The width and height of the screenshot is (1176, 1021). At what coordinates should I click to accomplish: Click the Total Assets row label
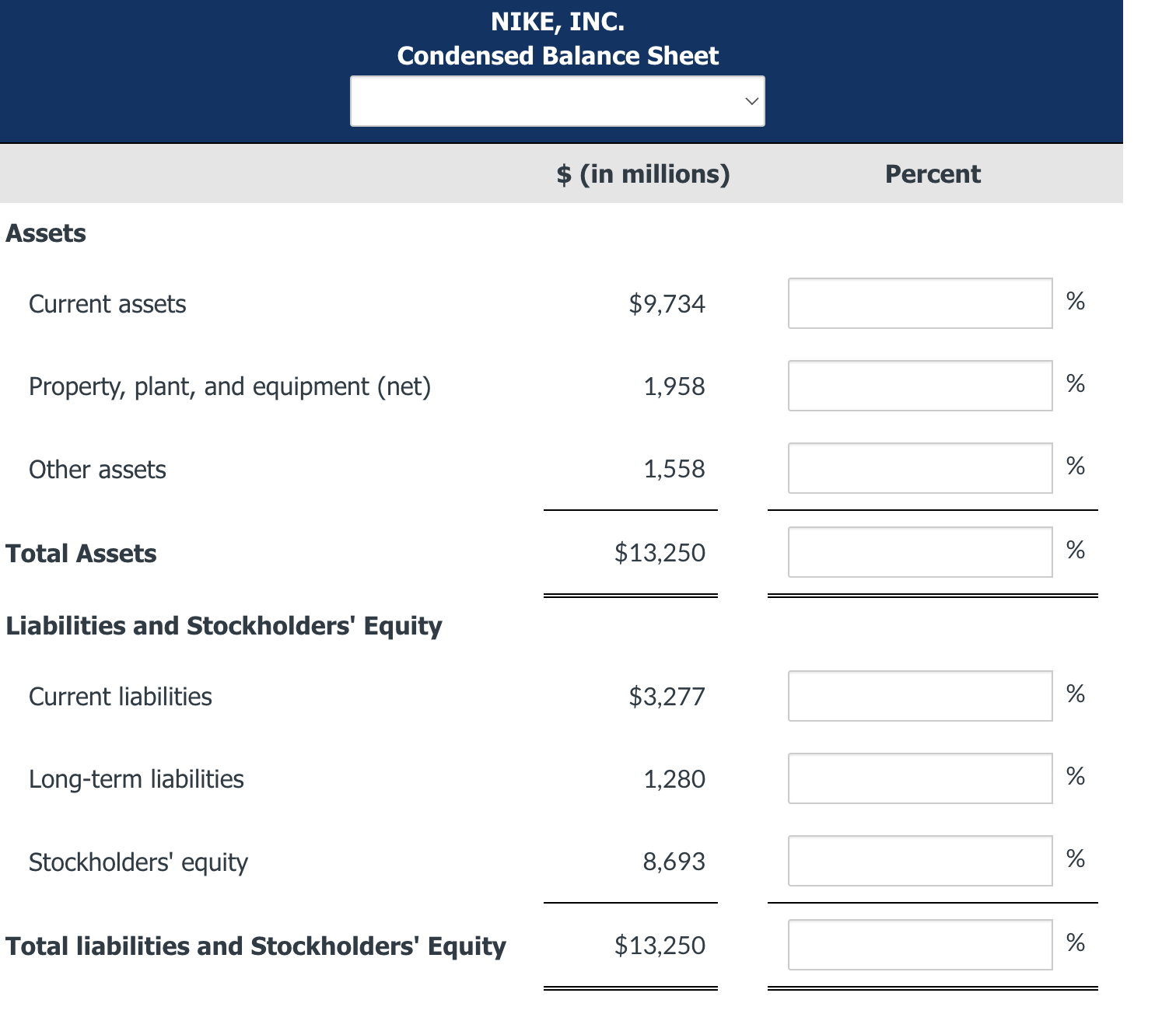pyautogui.click(x=81, y=553)
